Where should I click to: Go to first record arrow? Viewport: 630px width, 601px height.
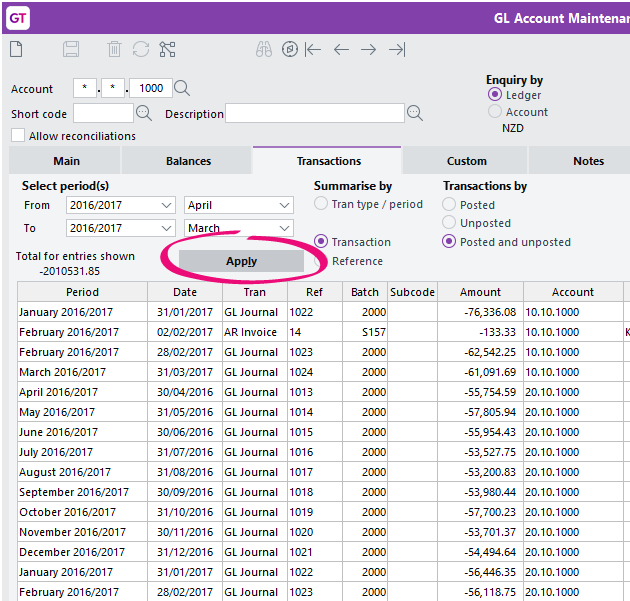pos(313,49)
